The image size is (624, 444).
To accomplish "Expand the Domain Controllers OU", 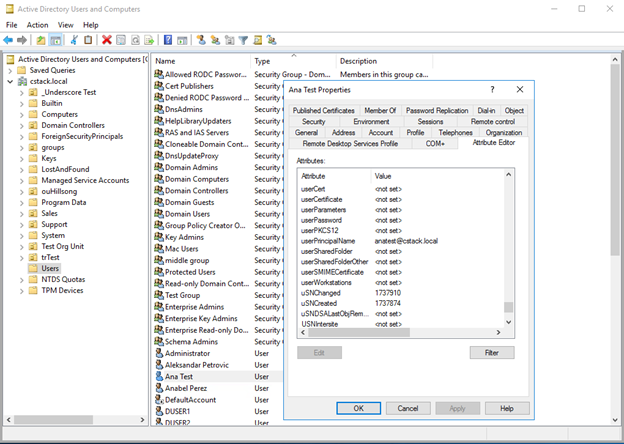I will click(x=22, y=126).
